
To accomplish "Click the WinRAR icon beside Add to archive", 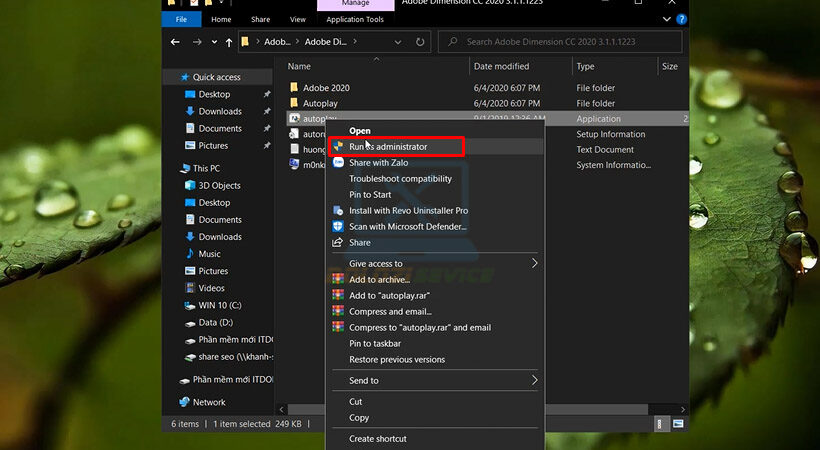I will (x=338, y=280).
